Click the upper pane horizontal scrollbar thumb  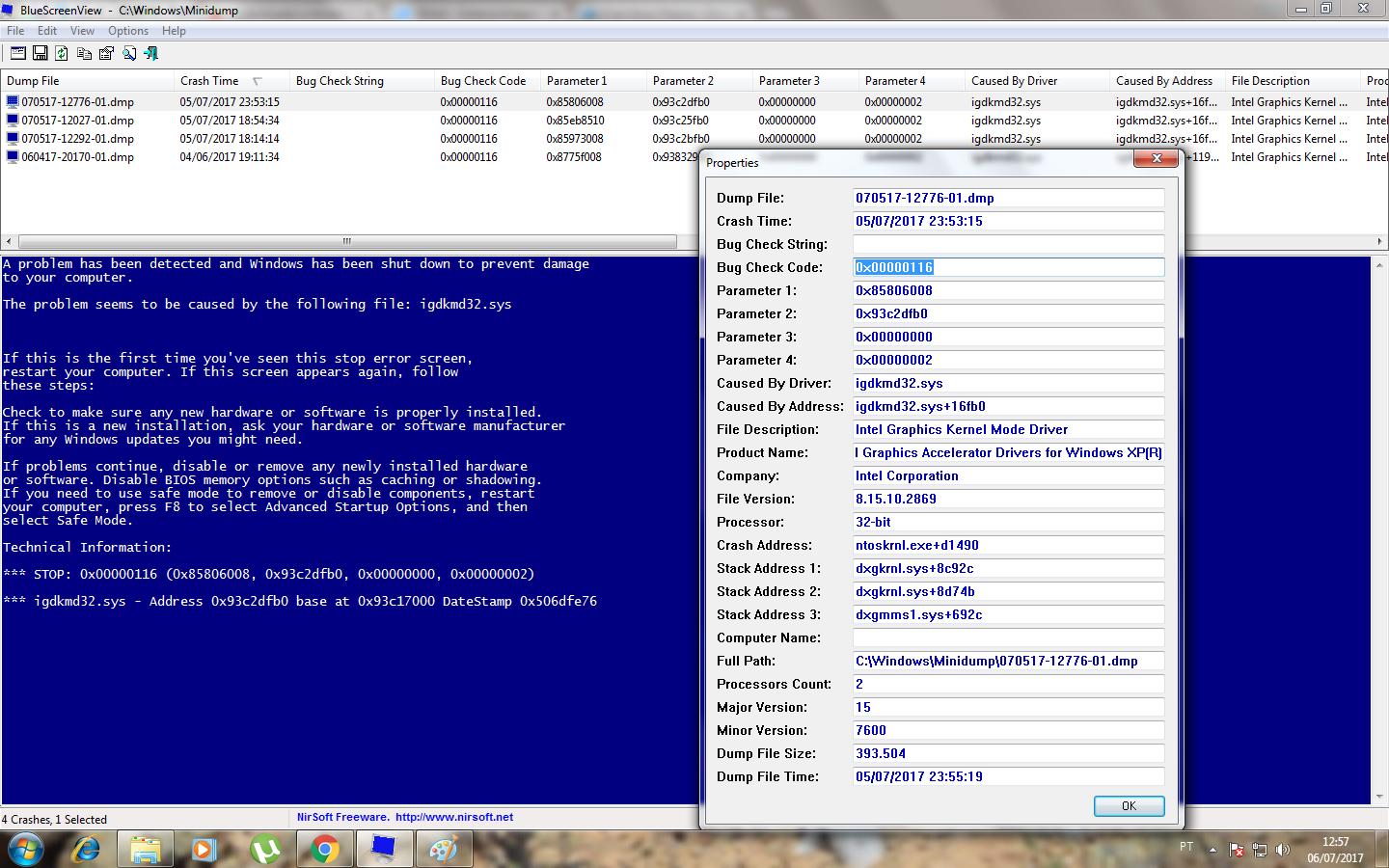[347, 241]
